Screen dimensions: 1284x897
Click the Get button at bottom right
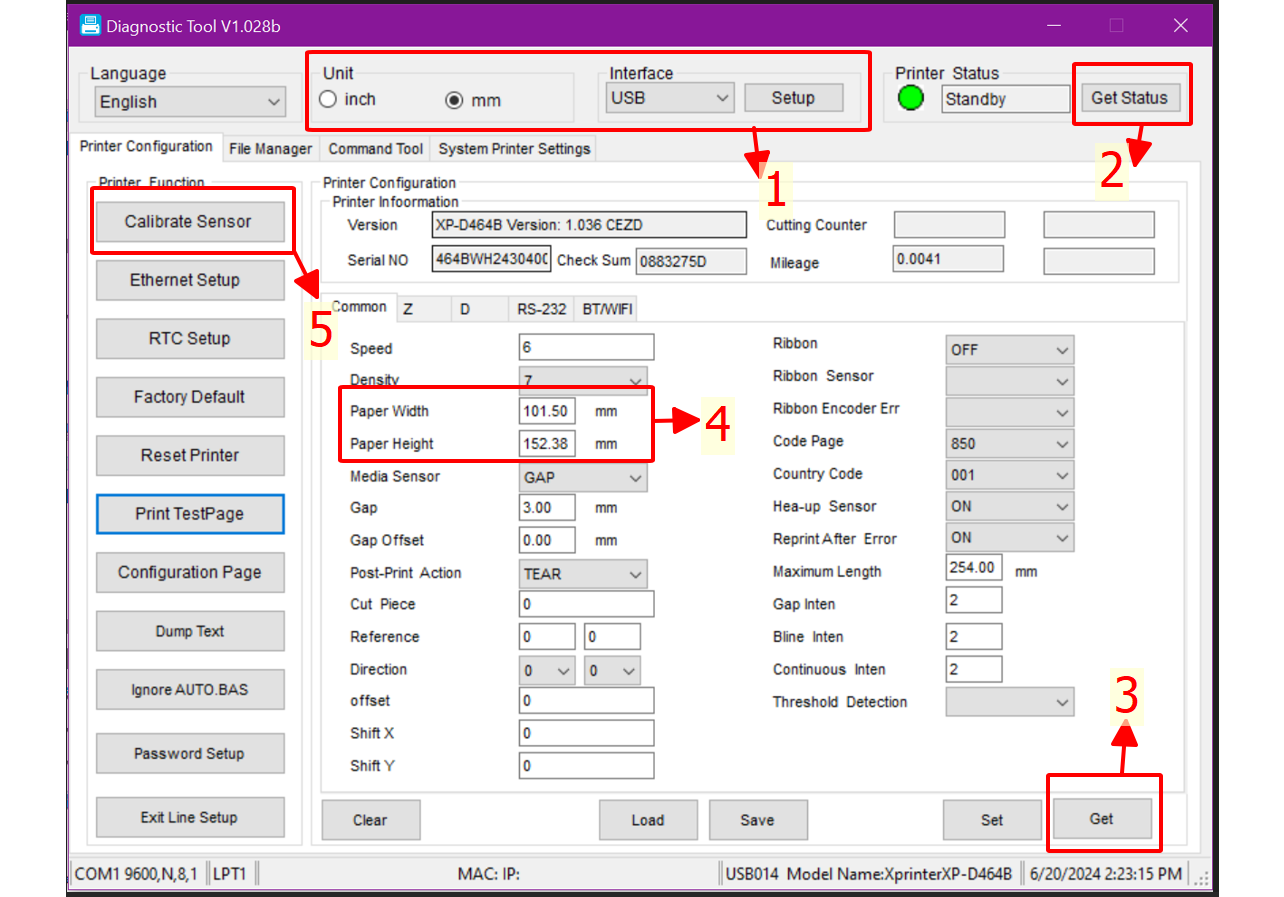pos(1101,819)
